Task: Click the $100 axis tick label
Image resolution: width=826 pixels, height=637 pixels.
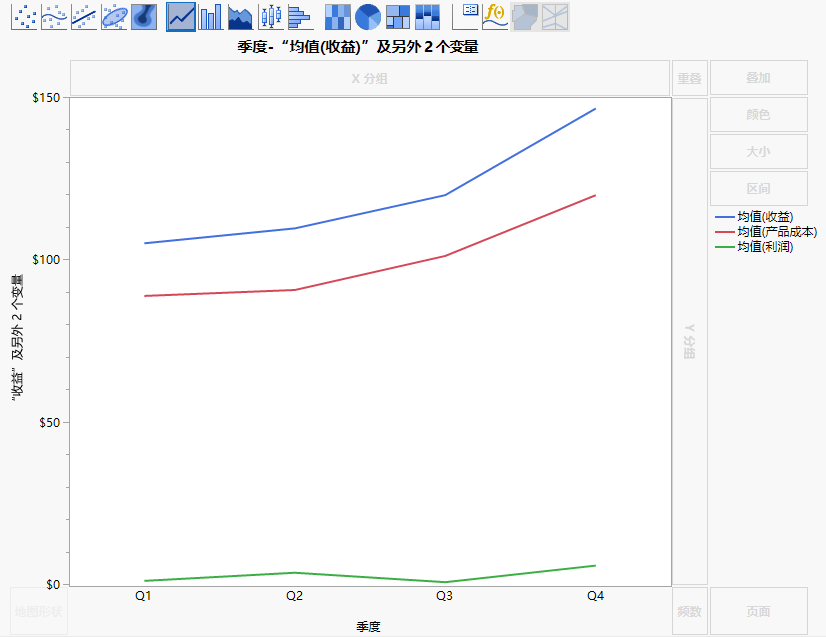Action: click(46, 260)
